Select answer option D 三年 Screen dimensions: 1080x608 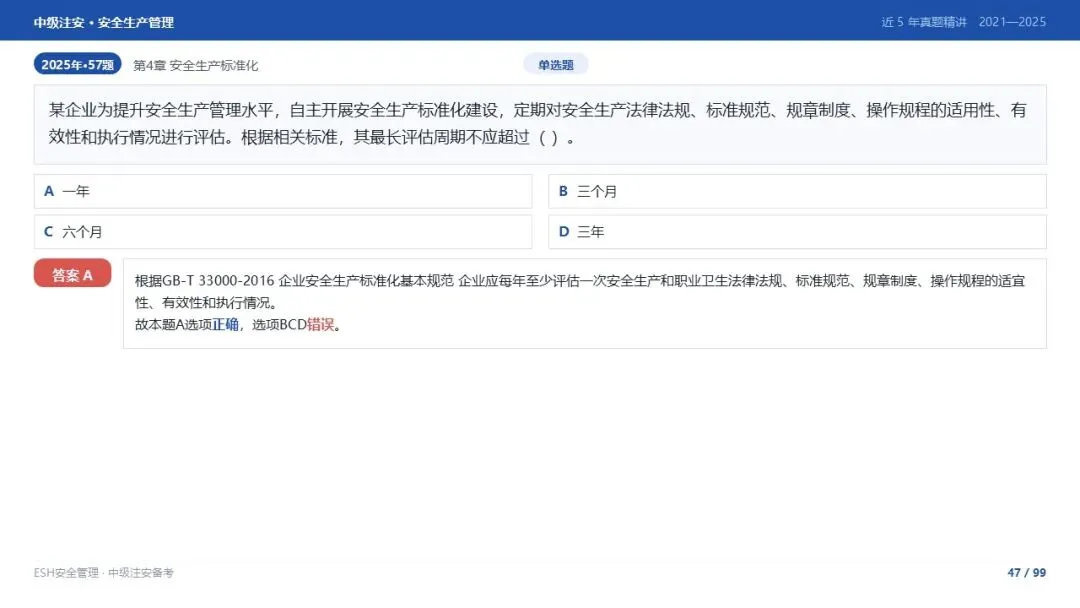797,232
